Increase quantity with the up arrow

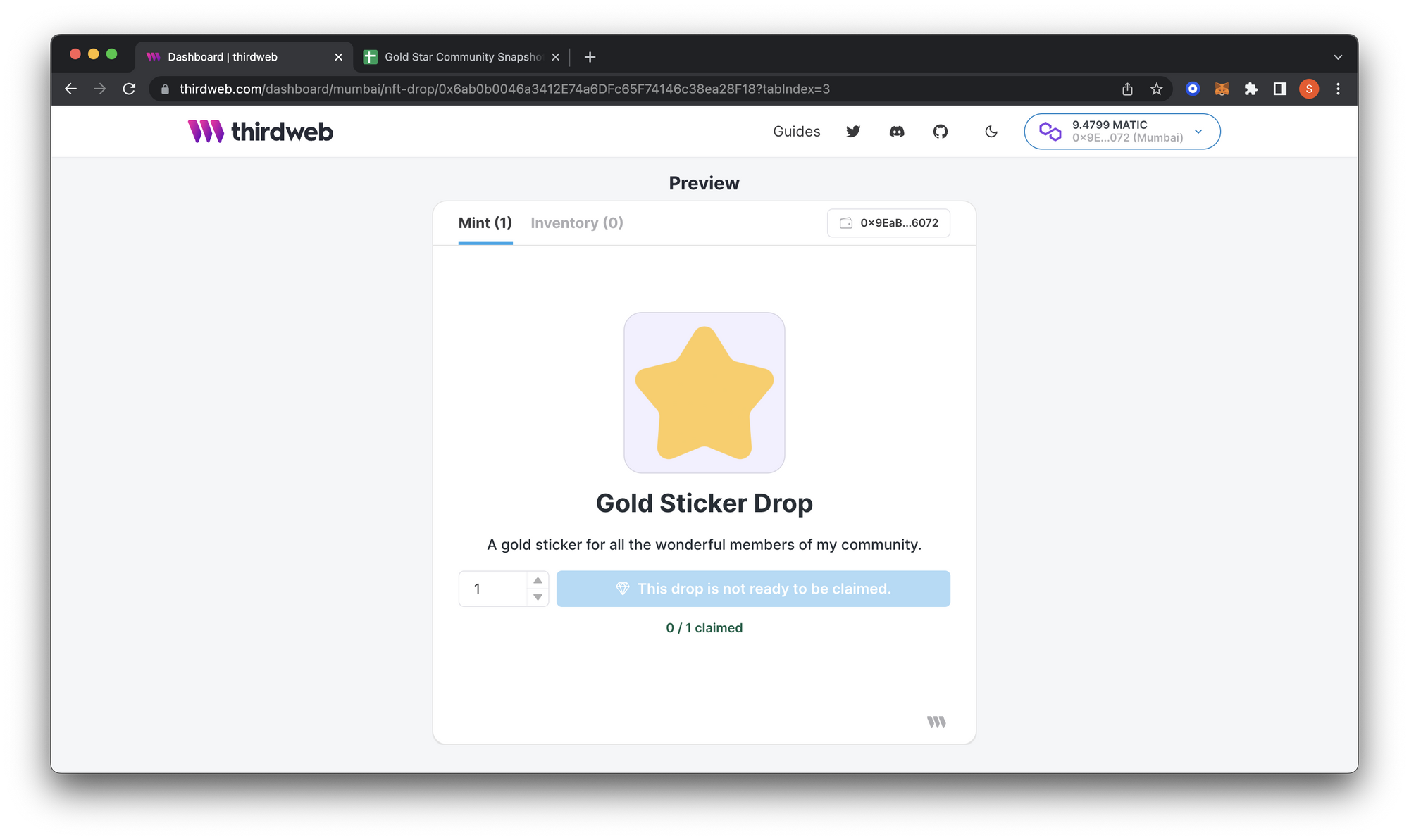538,580
